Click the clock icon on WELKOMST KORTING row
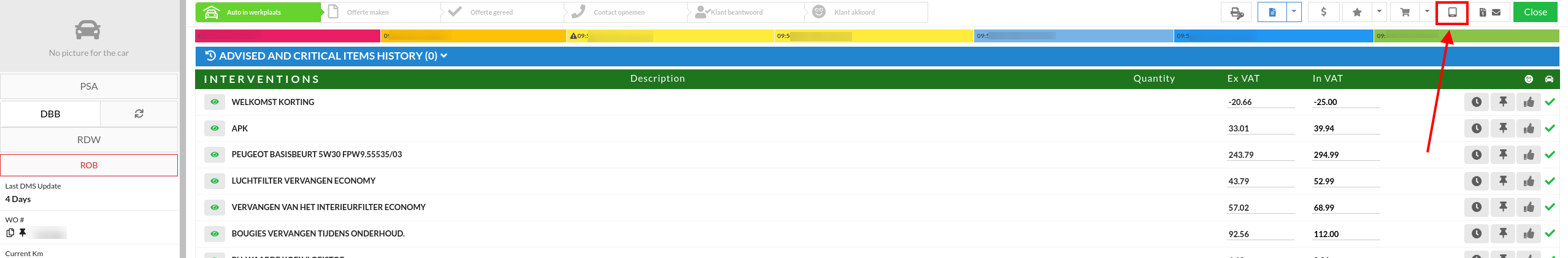The width and height of the screenshot is (1568, 258). [1476, 102]
